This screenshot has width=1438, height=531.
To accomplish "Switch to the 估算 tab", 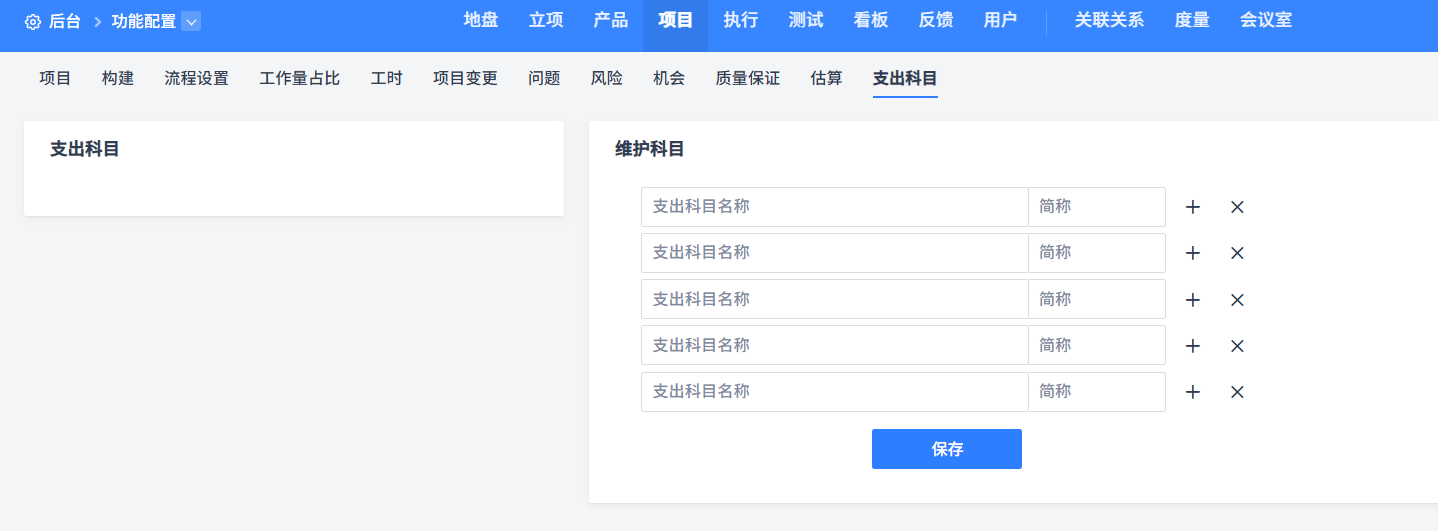I will [x=826, y=78].
